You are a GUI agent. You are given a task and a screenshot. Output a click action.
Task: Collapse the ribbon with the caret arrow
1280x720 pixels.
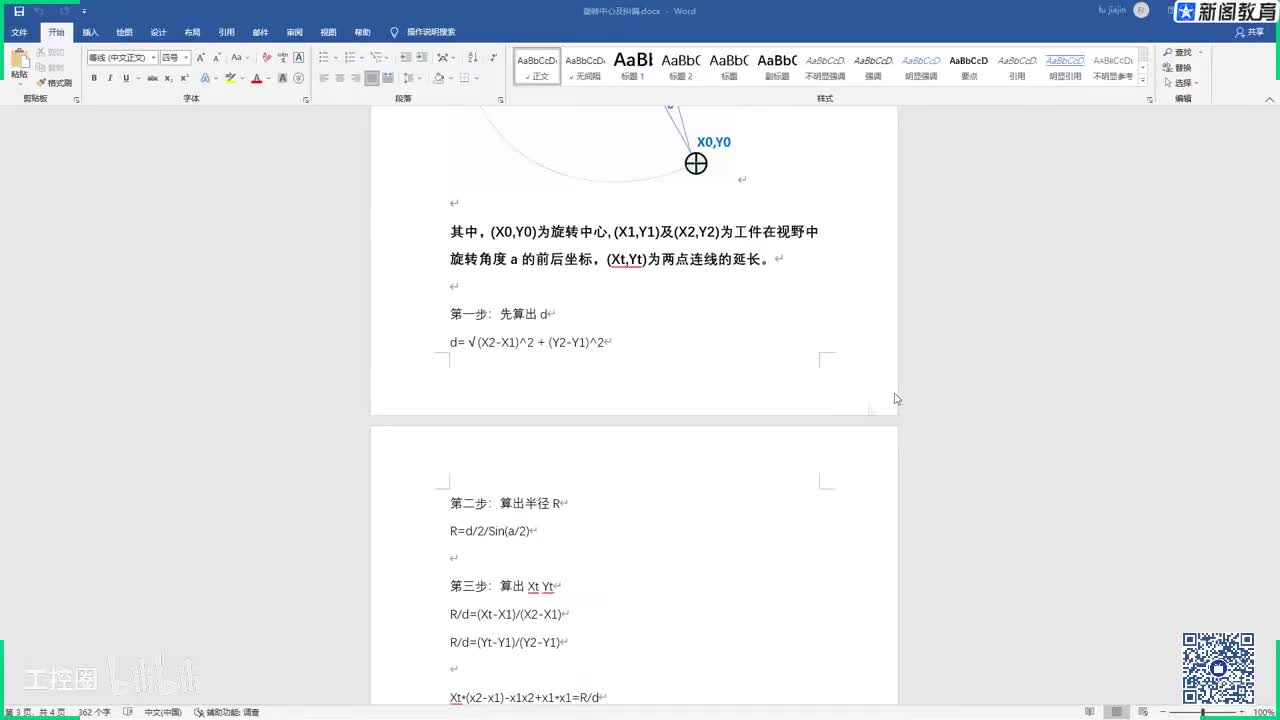(1270, 100)
